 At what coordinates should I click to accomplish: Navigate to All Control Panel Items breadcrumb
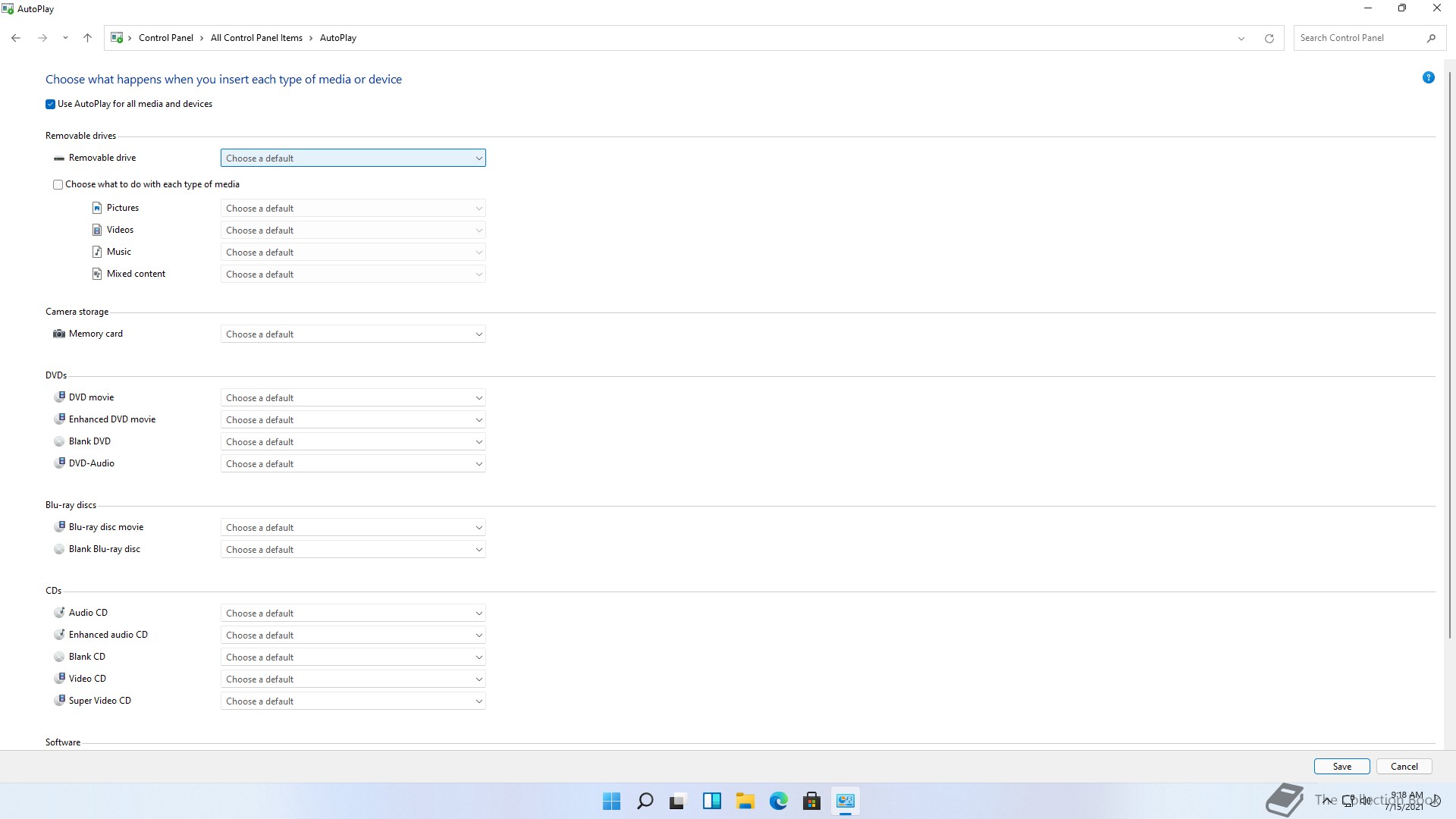(x=256, y=38)
